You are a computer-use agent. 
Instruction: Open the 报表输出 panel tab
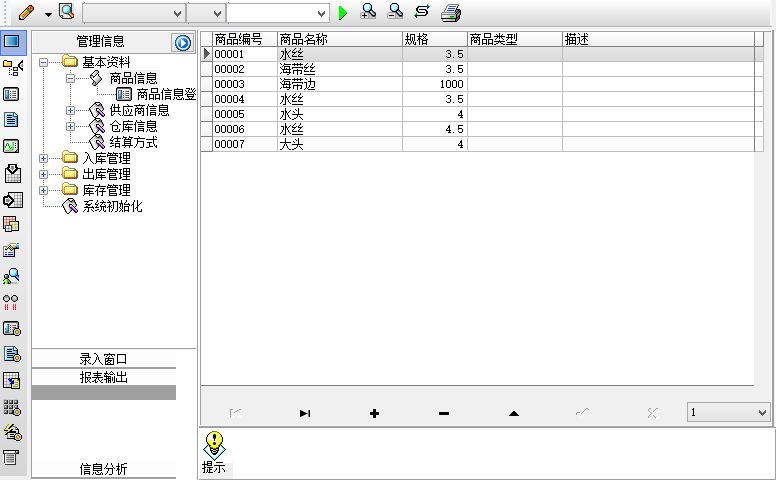click(103, 377)
